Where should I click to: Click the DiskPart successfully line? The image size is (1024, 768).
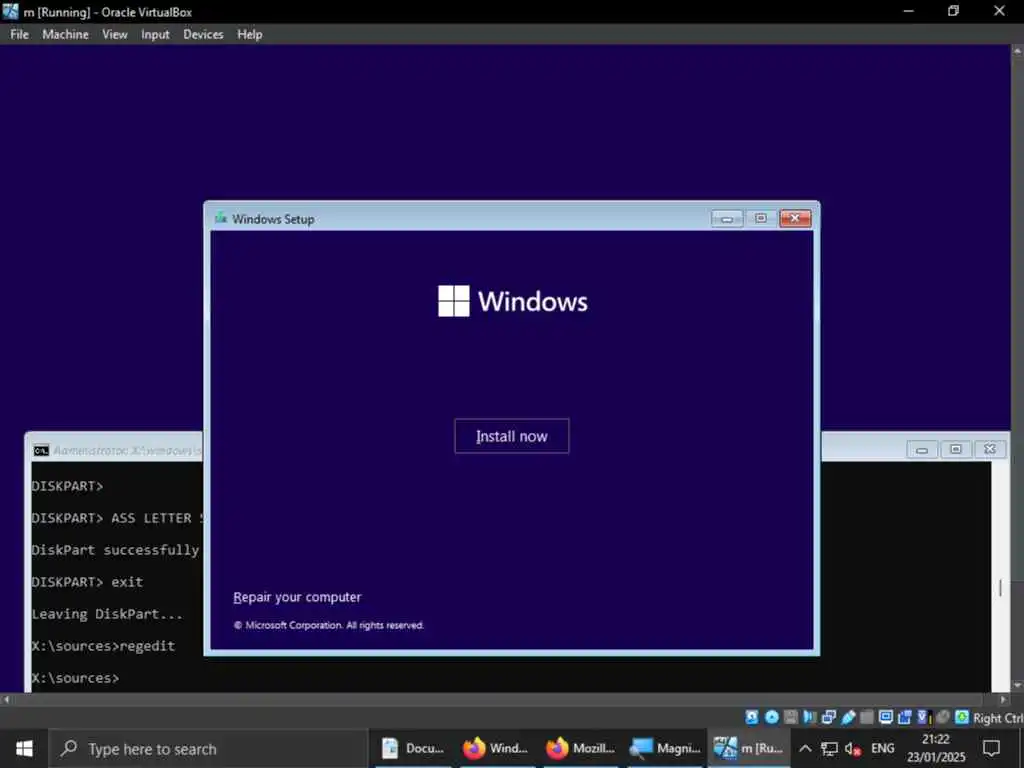point(116,550)
